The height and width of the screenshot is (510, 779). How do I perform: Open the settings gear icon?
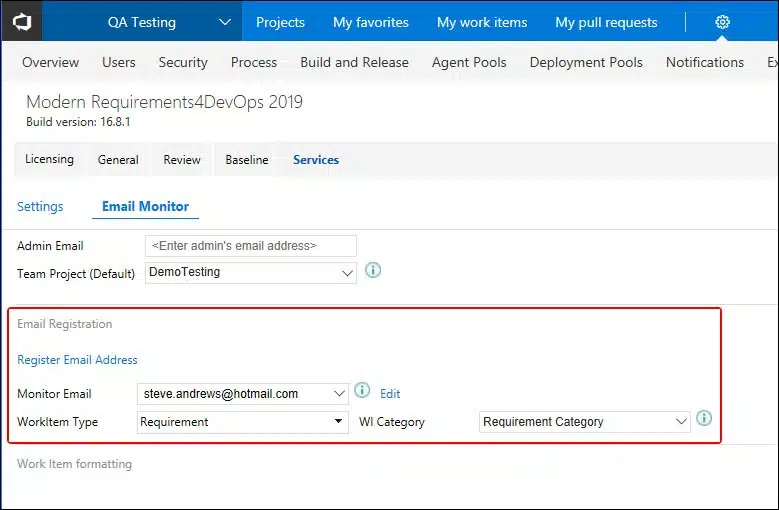pos(723,22)
